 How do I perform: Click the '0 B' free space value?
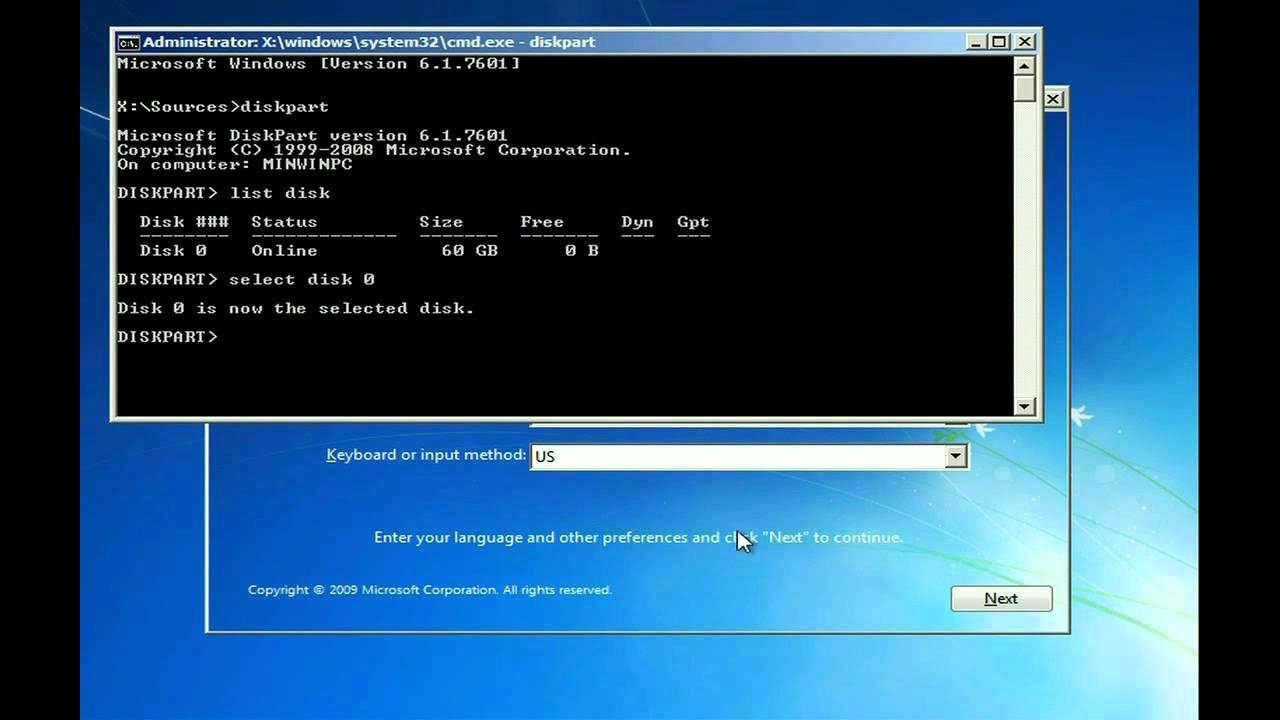(581, 250)
